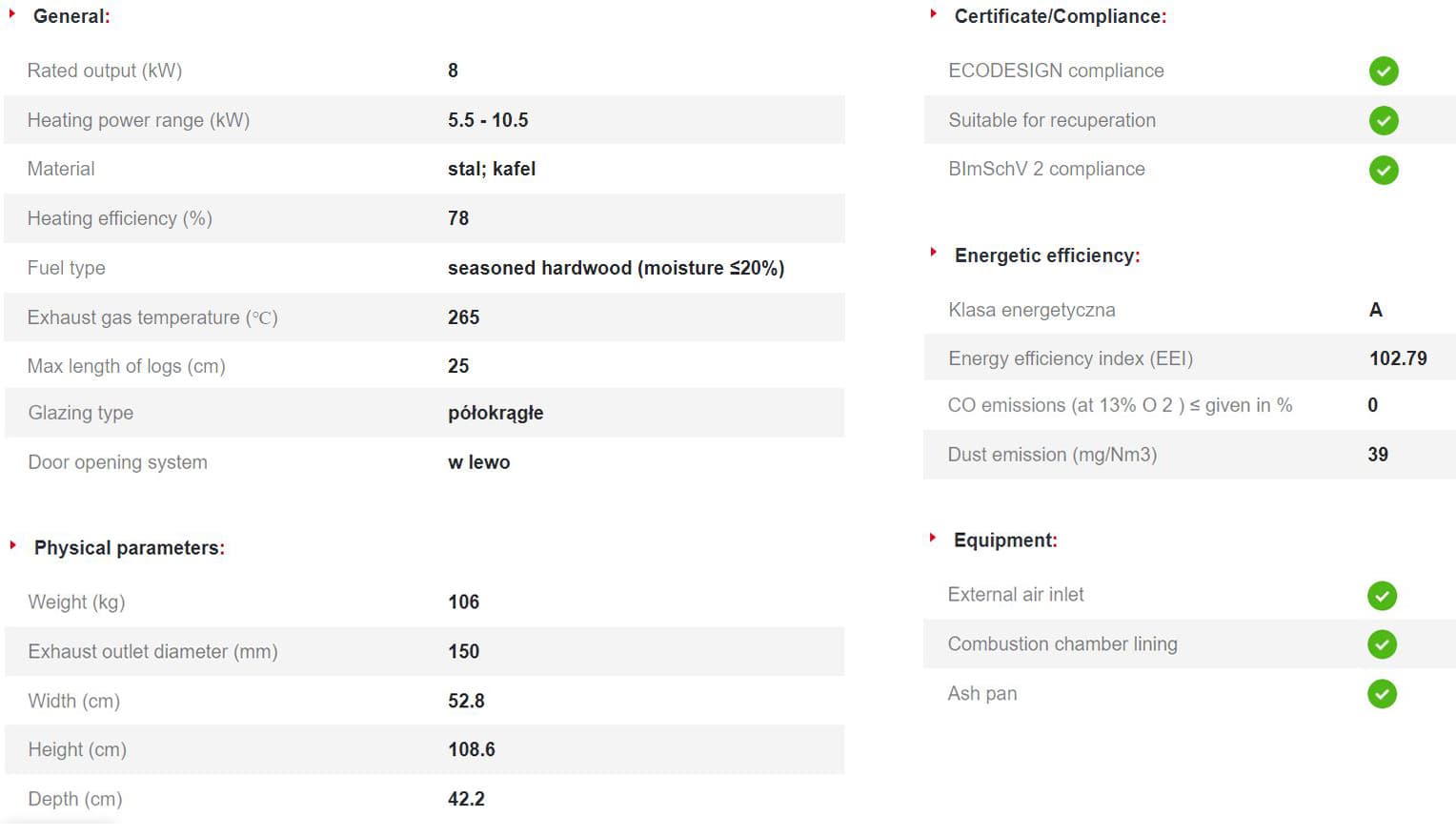Click the External air inlet checkmark icon
This screenshot has width=1456, height=837.
[x=1382, y=596]
